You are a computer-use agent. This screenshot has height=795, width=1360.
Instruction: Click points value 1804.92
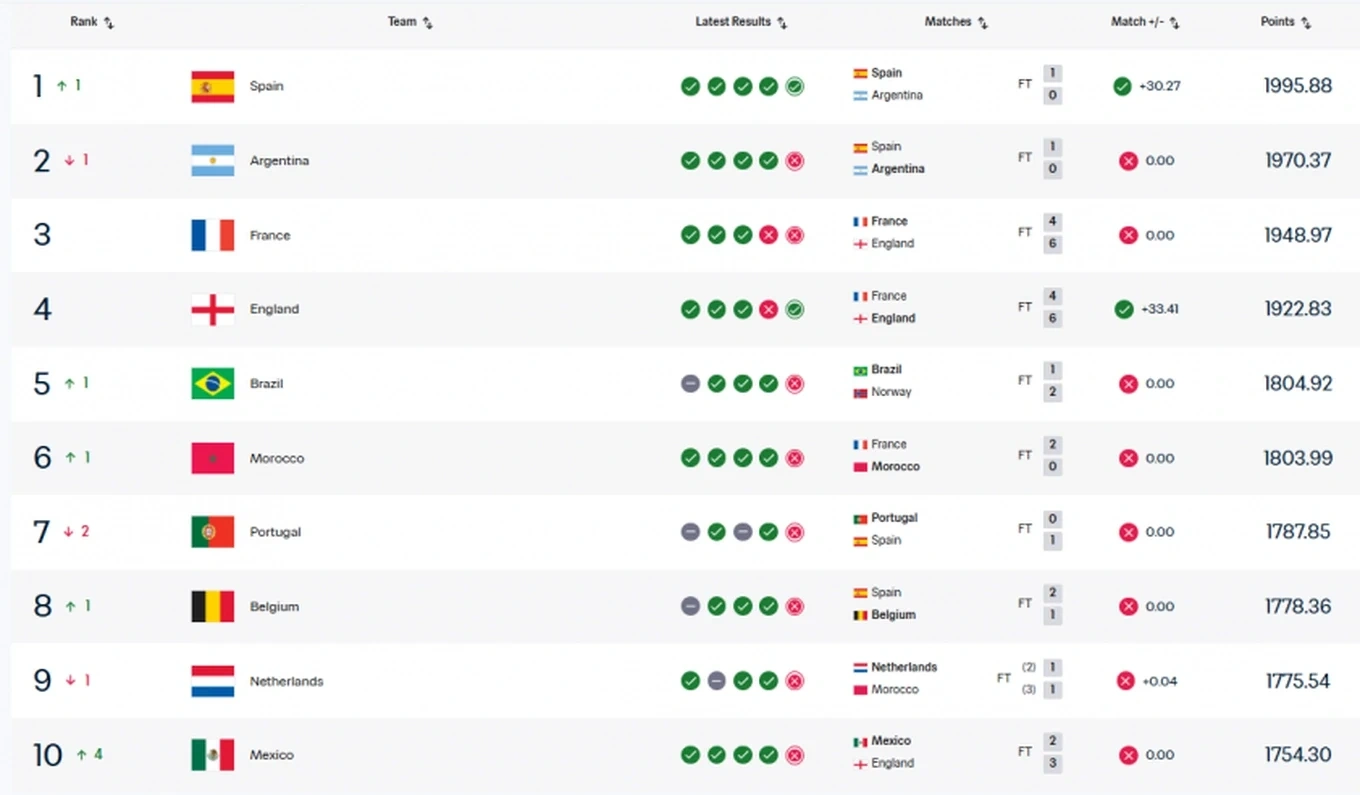(1298, 384)
